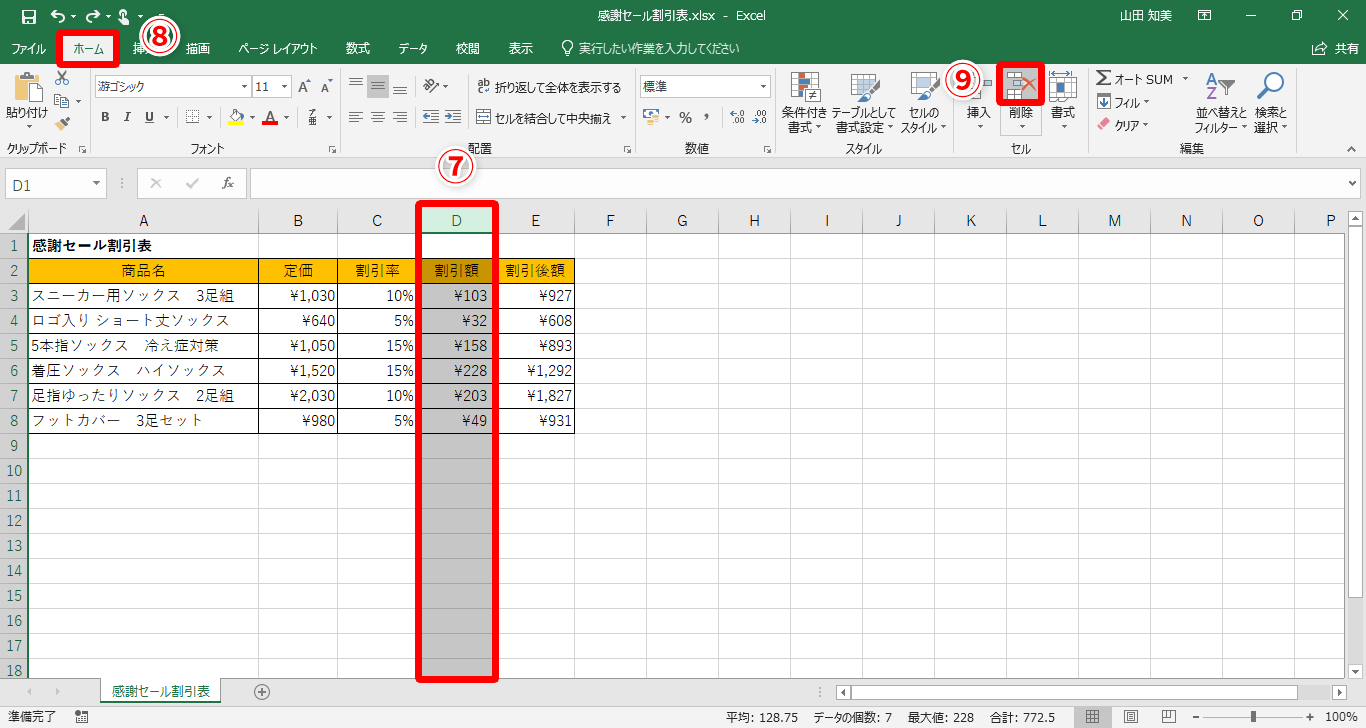
Task: Apply cell borders with the borders icon
Action: click(x=192, y=117)
